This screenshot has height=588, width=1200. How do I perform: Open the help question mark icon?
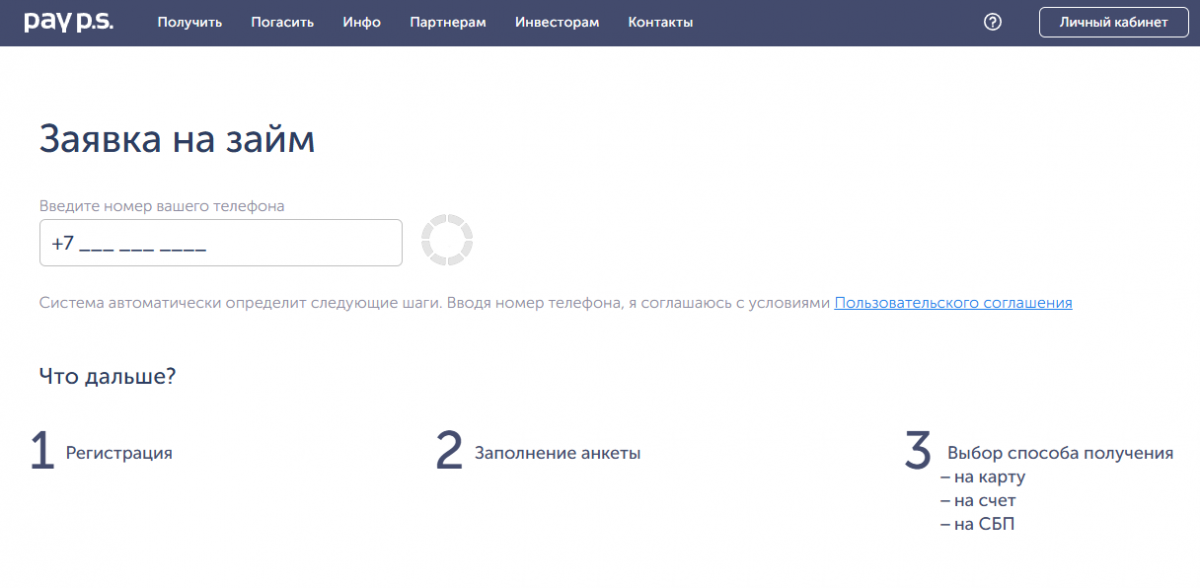click(992, 22)
